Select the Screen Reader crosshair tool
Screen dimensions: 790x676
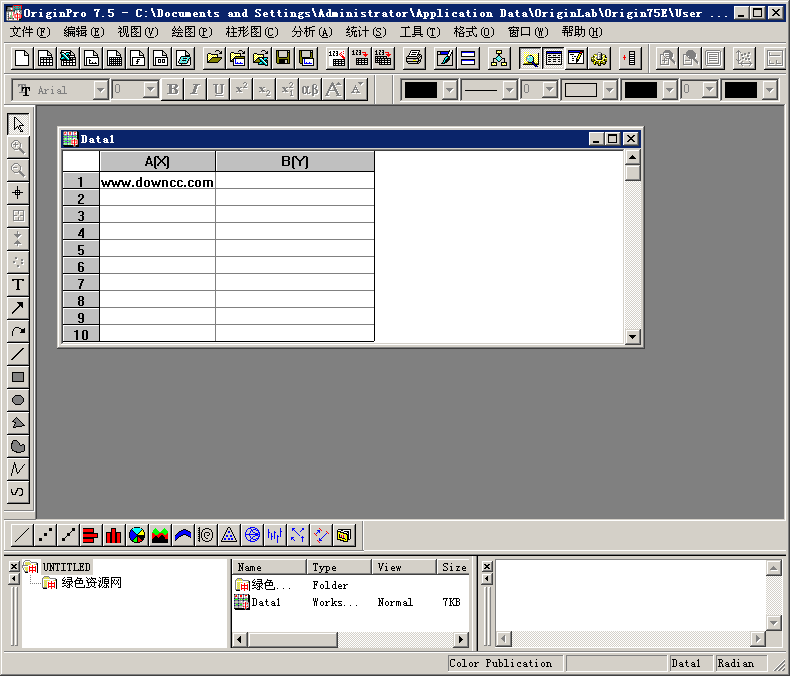click(x=18, y=193)
